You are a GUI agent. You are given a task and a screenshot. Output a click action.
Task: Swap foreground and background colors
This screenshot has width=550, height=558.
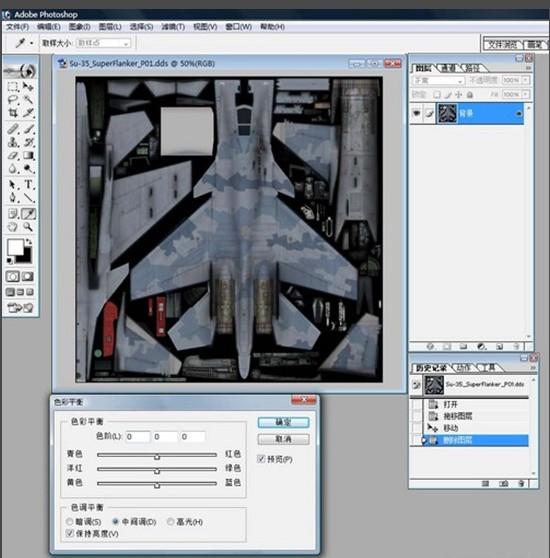pos(28,242)
